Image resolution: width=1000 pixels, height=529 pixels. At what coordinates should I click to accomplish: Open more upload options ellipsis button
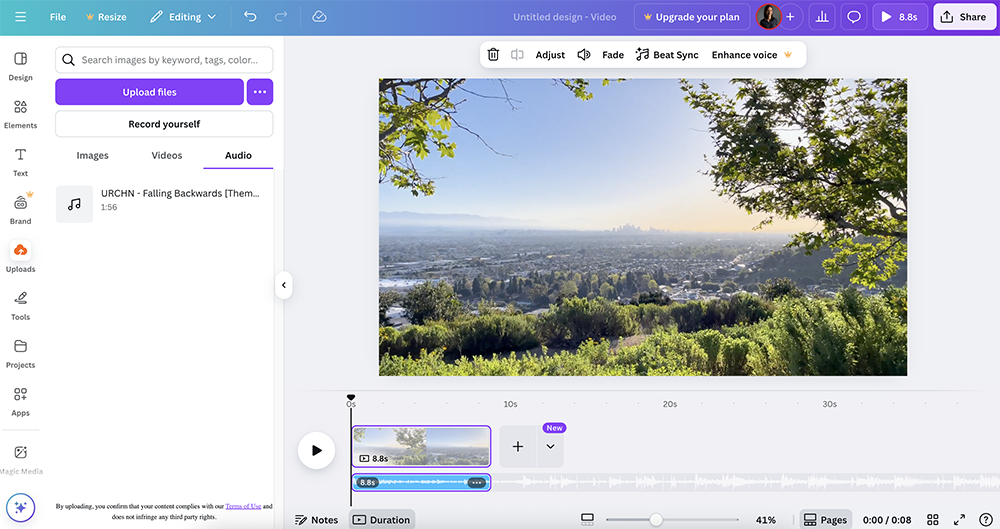click(x=260, y=92)
